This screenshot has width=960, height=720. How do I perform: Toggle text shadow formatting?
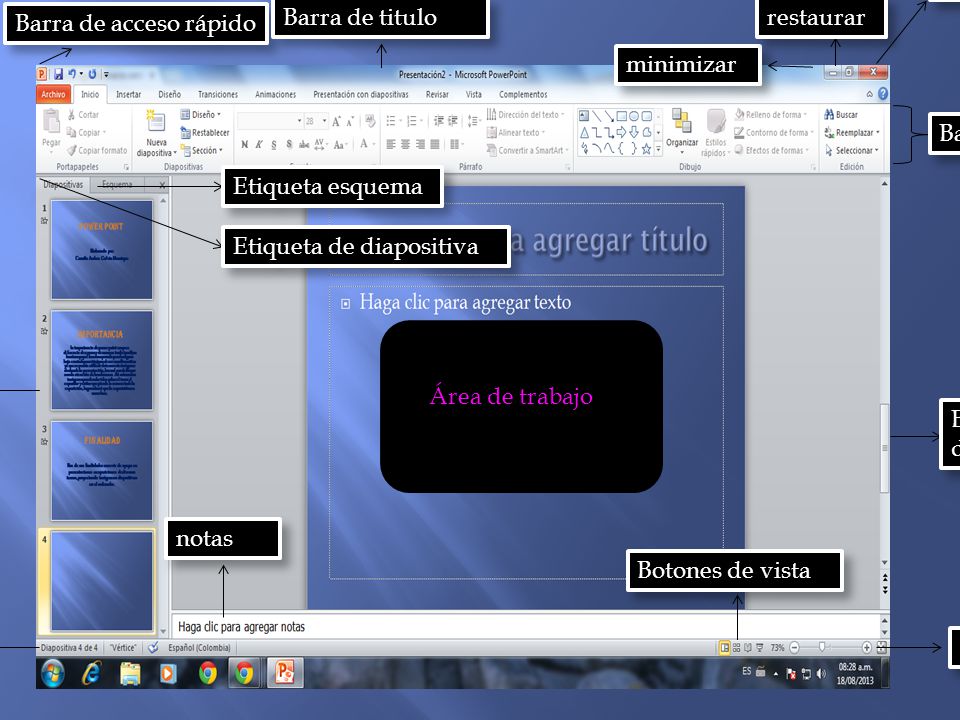pos(289,144)
